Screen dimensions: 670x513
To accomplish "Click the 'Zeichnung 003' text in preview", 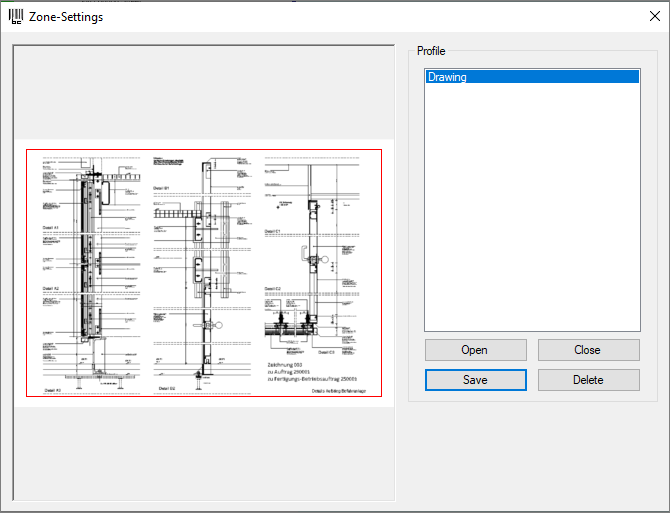I will tap(285, 365).
